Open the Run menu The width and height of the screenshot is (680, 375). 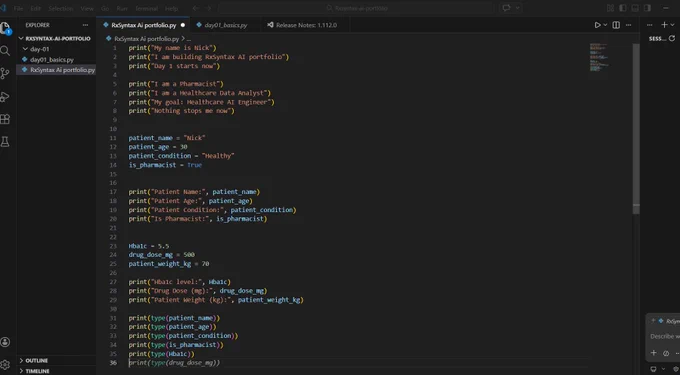pyautogui.click(x=122, y=8)
